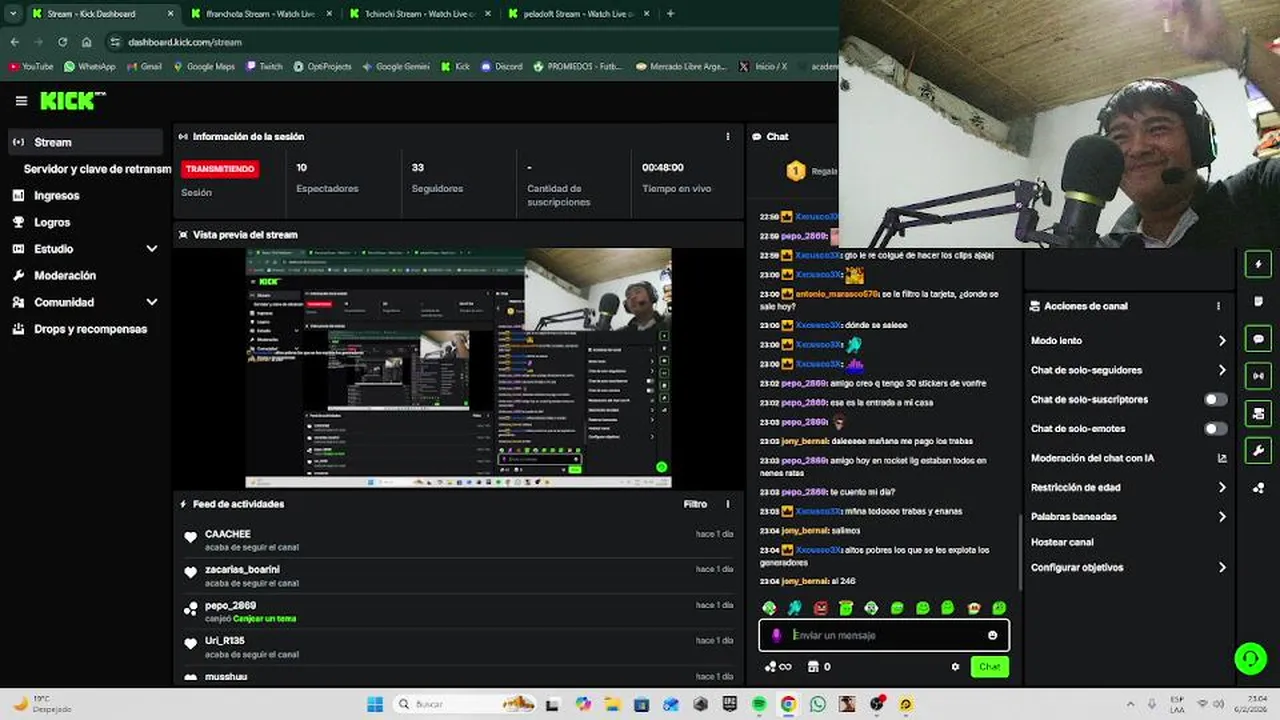
Task: Open Filtro in activity feed
Action: (695, 504)
